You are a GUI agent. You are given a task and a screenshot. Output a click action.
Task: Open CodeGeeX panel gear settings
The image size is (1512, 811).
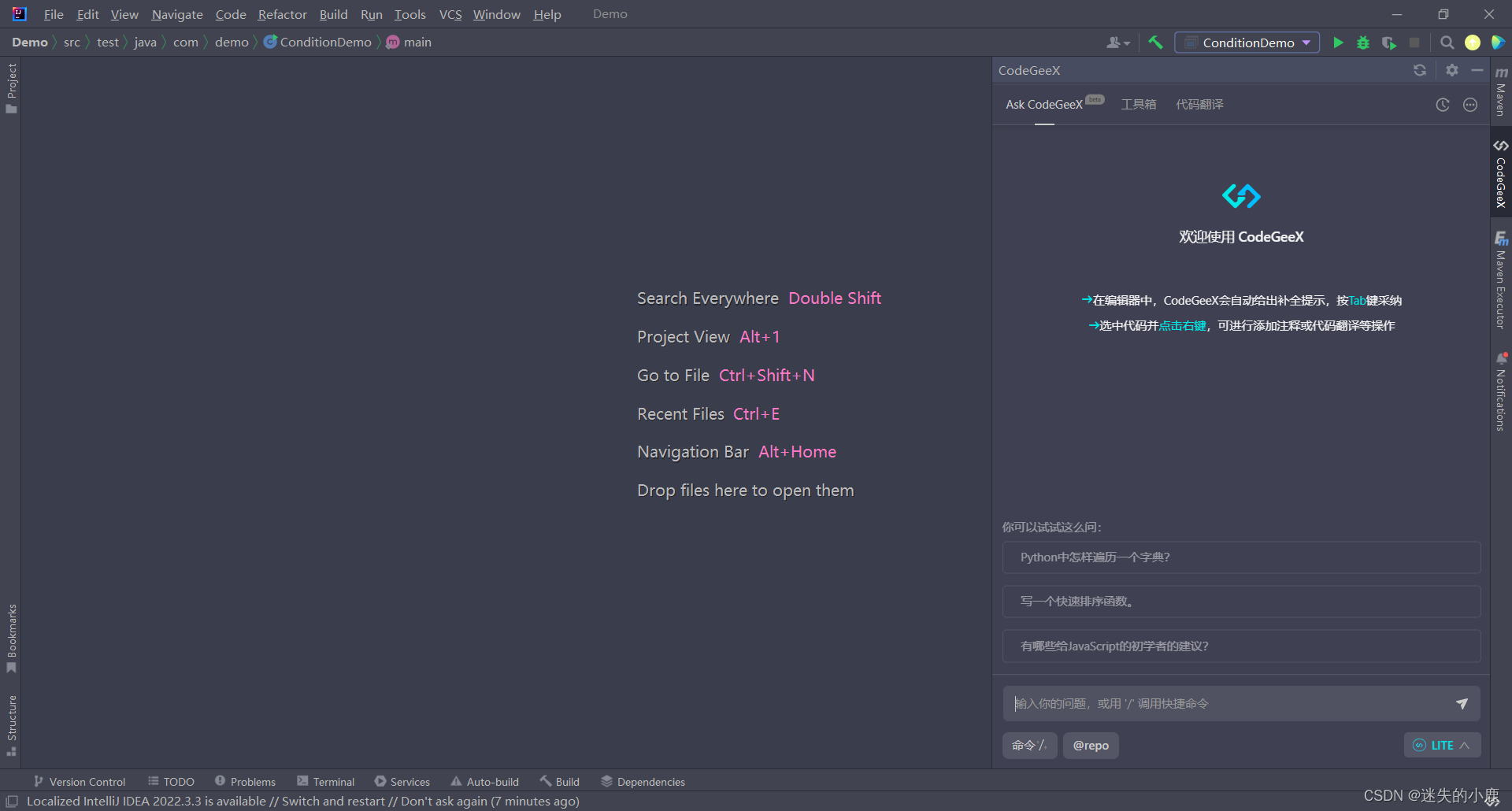coord(1452,70)
